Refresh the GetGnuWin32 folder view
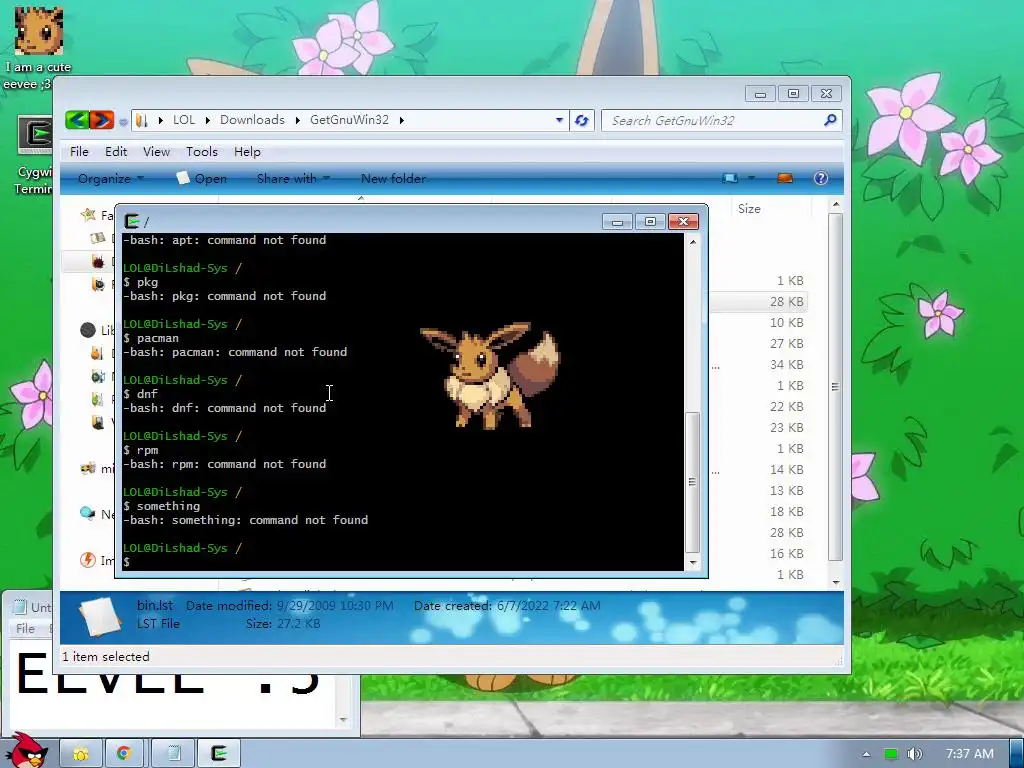This screenshot has height=768, width=1024. point(581,120)
